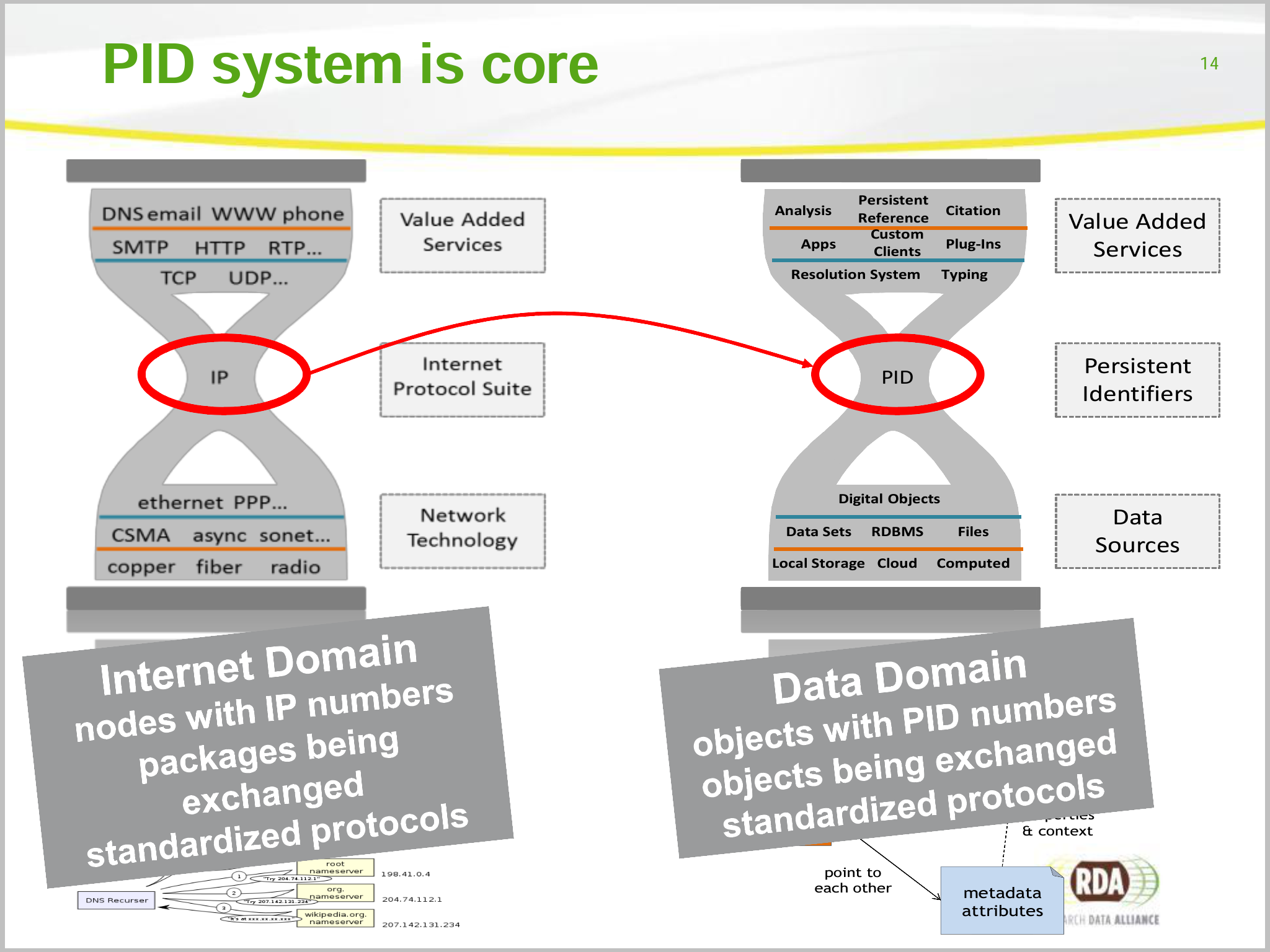1270x952 pixels.
Task: Click the 'Persistent Reference' label
Action: (893, 209)
